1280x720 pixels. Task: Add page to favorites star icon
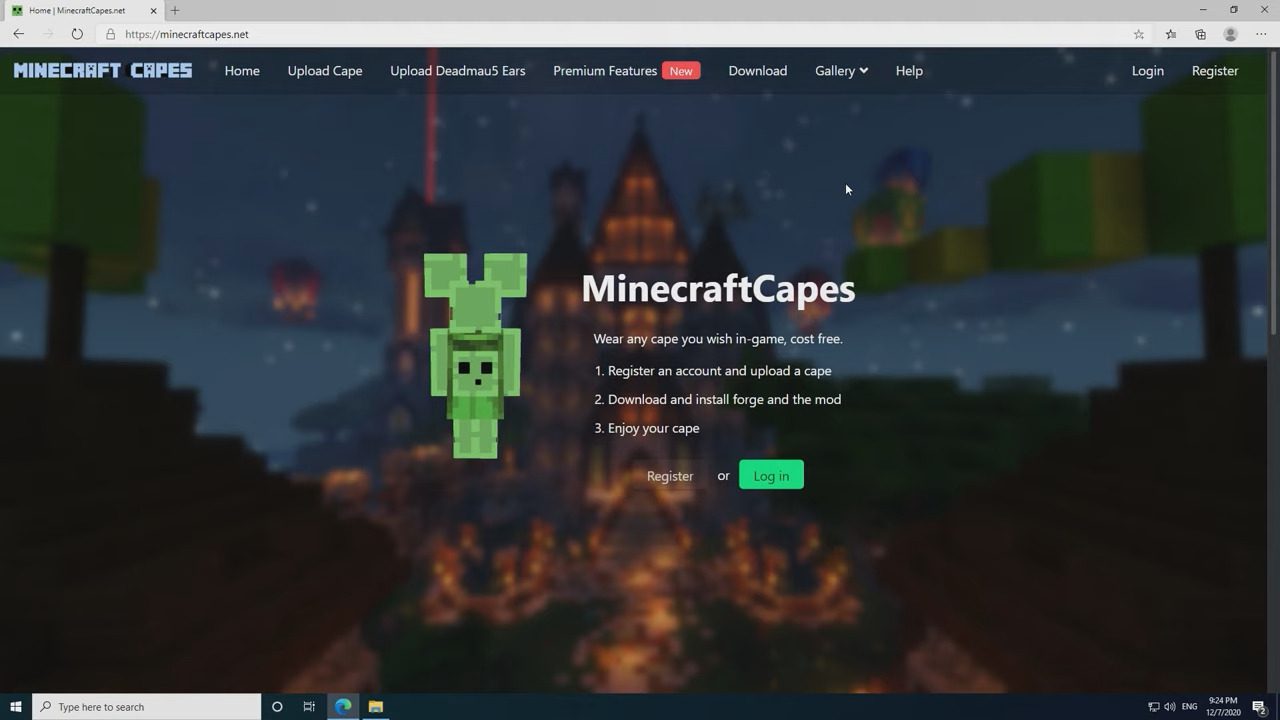coord(1139,34)
